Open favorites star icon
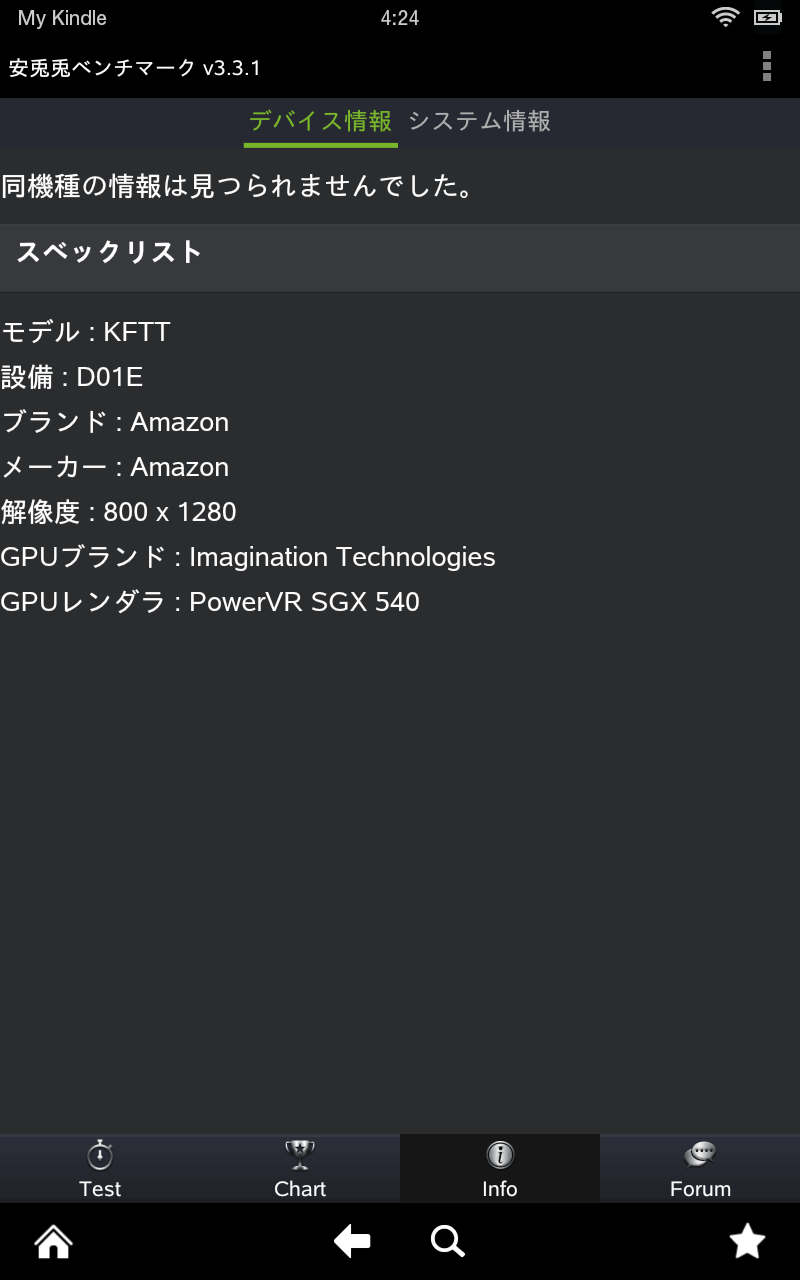The image size is (800, 1280). point(747,1242)
